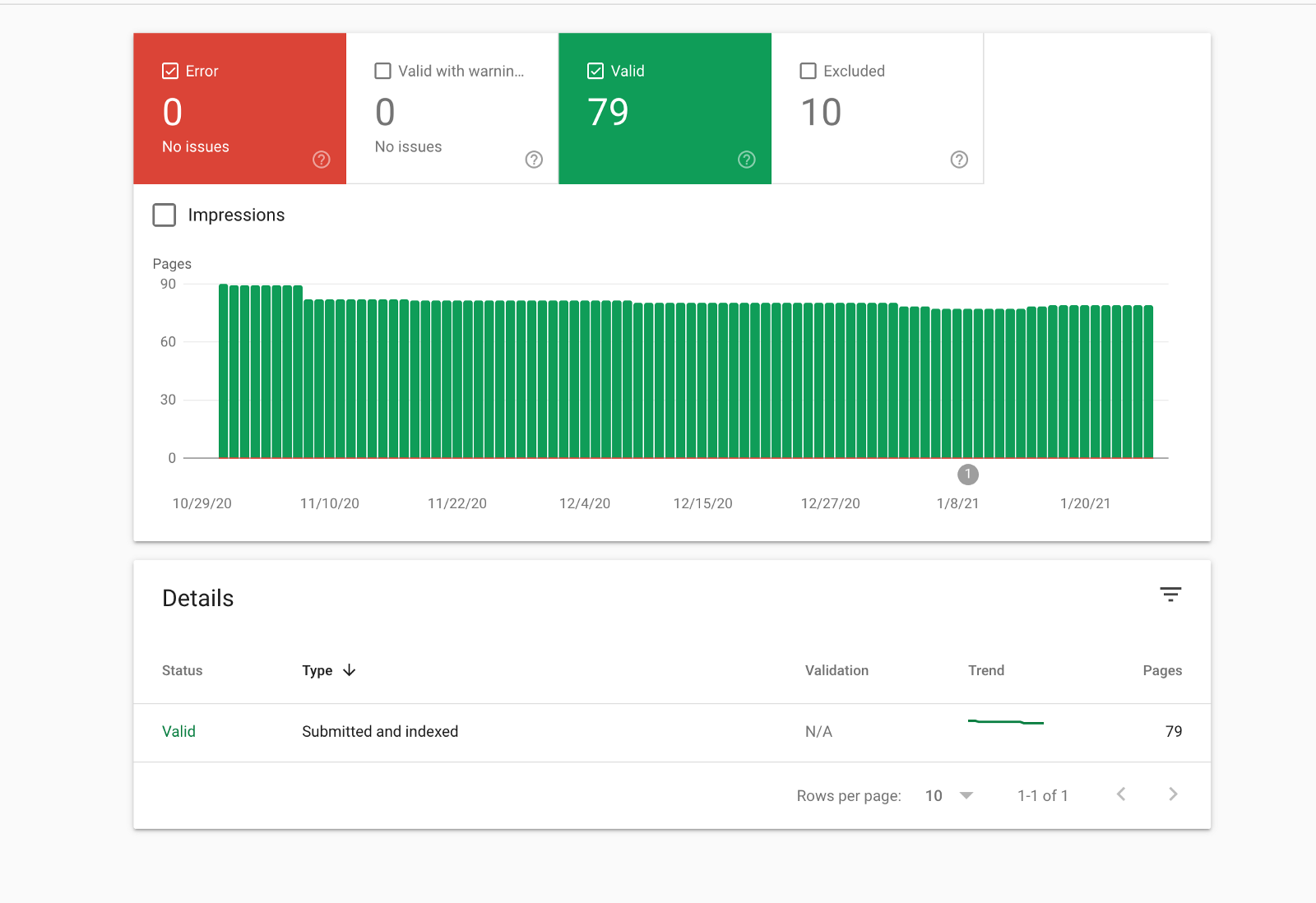Uncheck the Error checkbox
The height and width of the screenshot is (903, 1316).
pos(170,71)
